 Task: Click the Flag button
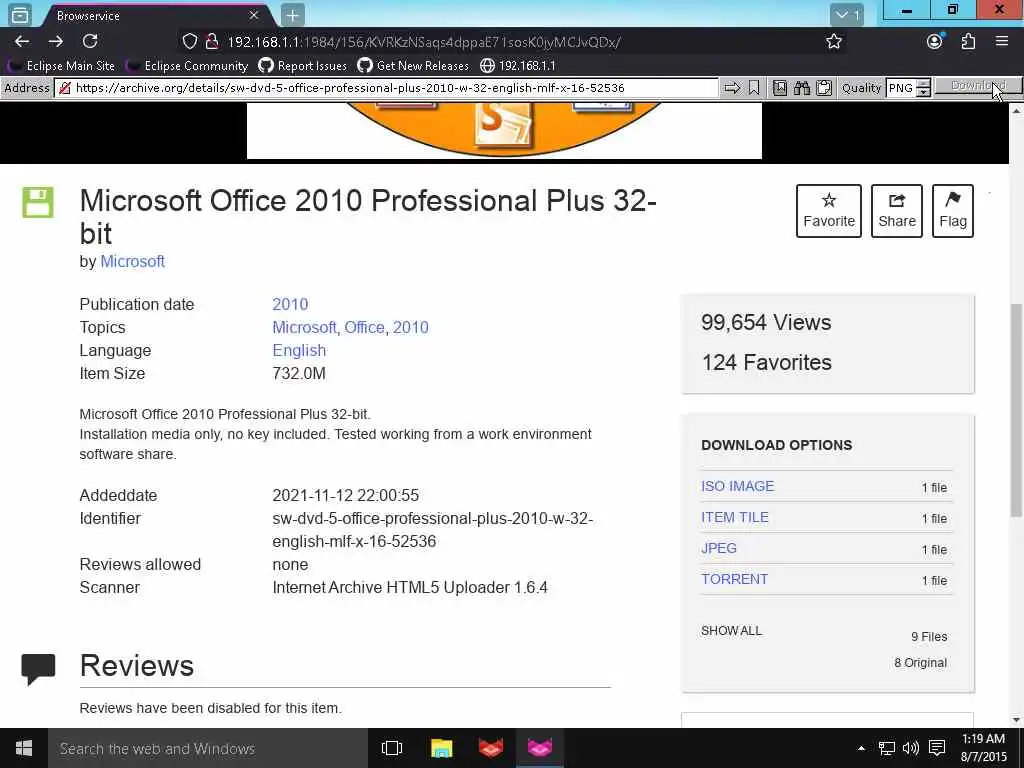point(953,211)
